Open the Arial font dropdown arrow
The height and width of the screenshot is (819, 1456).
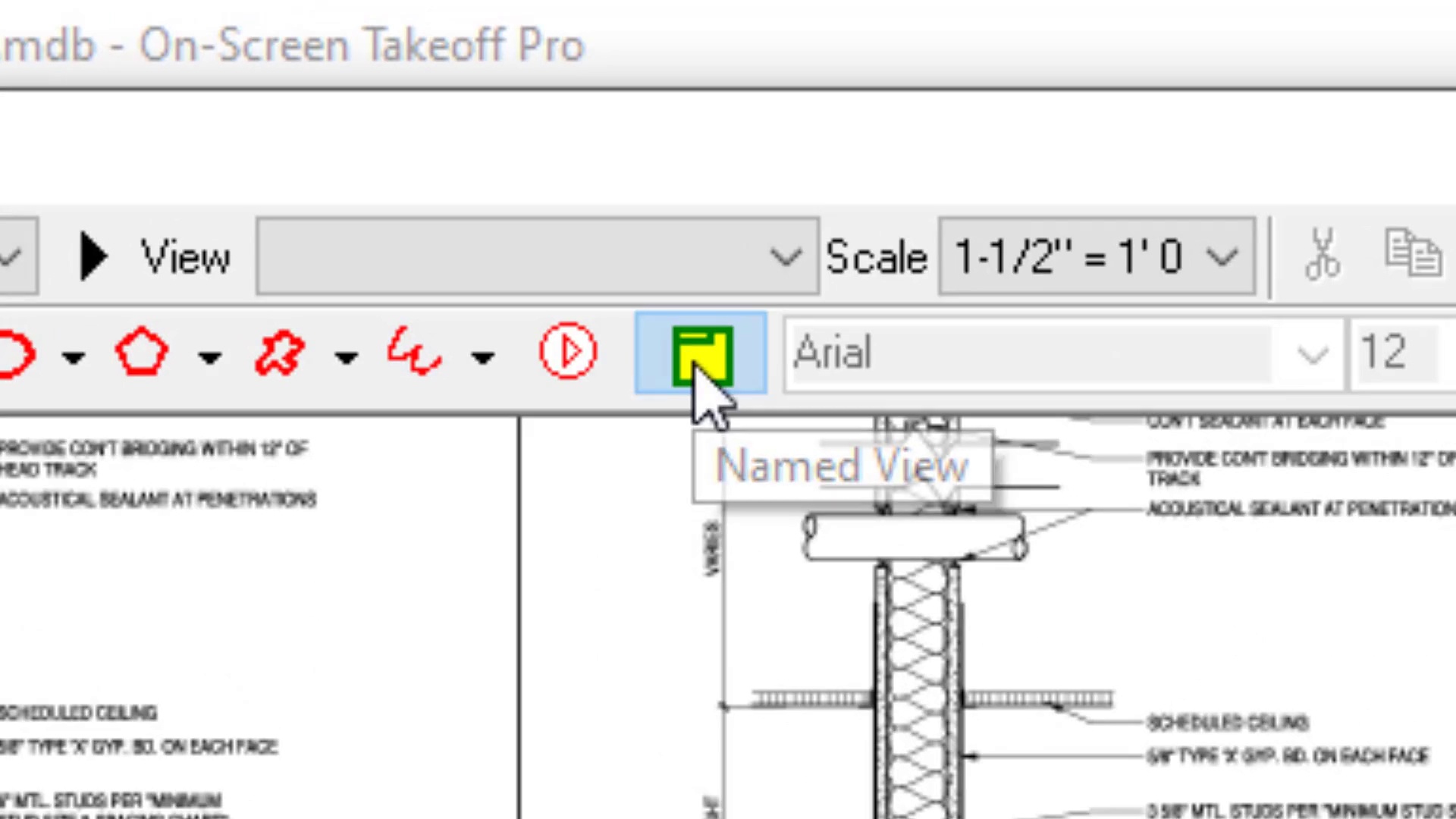(1313, 354)
